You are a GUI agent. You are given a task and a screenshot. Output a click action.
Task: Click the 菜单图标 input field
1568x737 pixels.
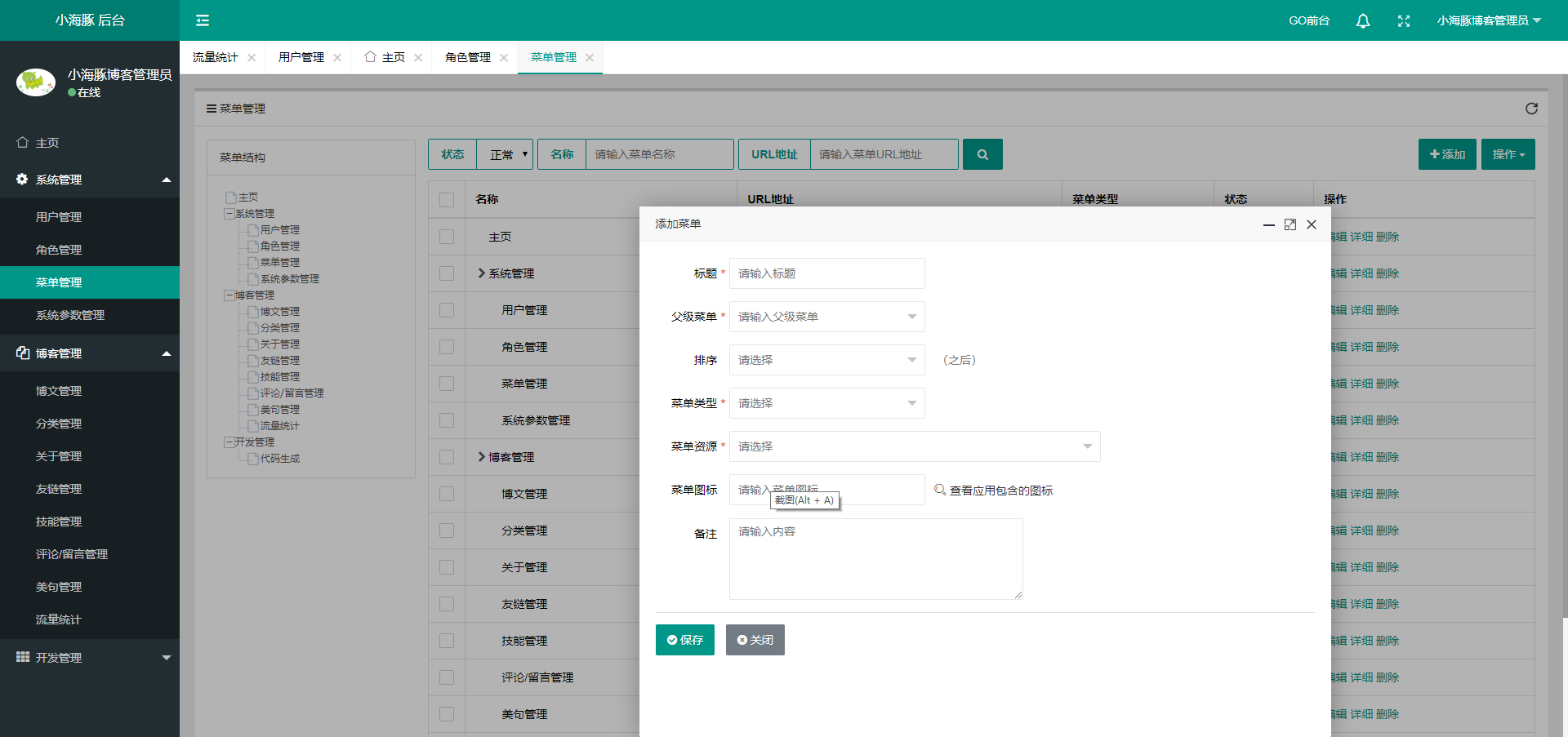coord(827,490)
